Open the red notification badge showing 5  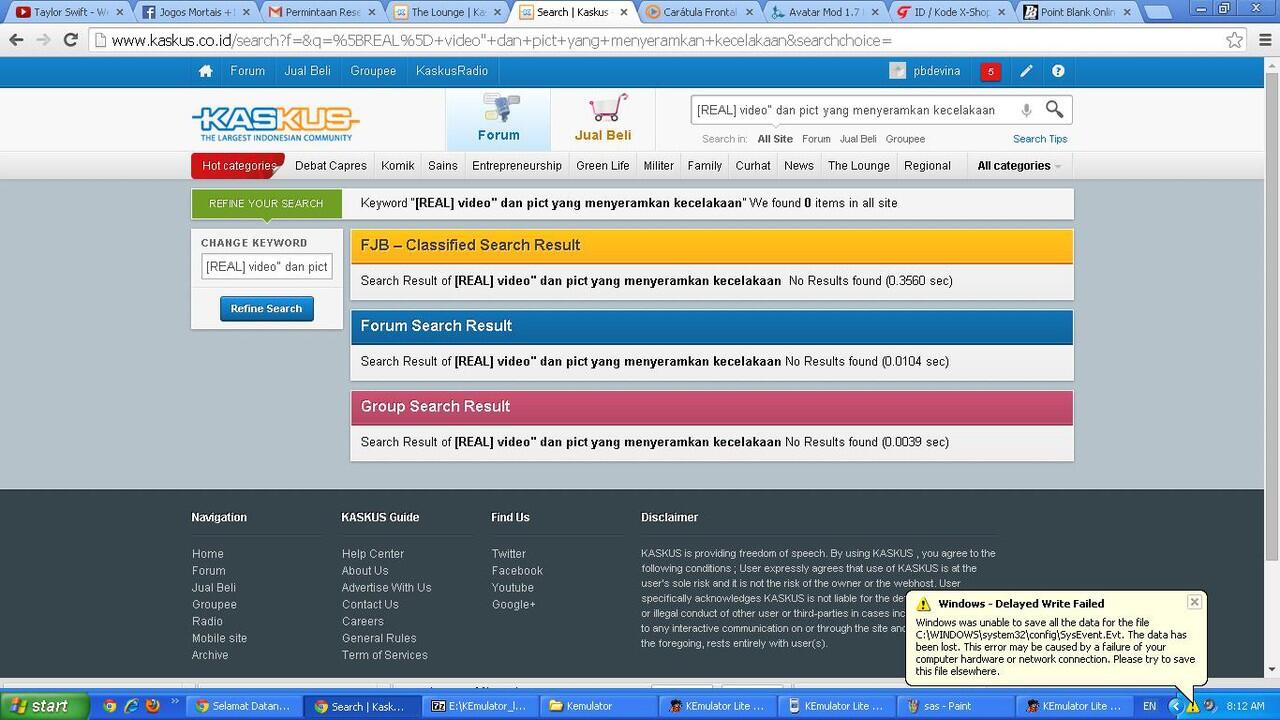[990, 71]
